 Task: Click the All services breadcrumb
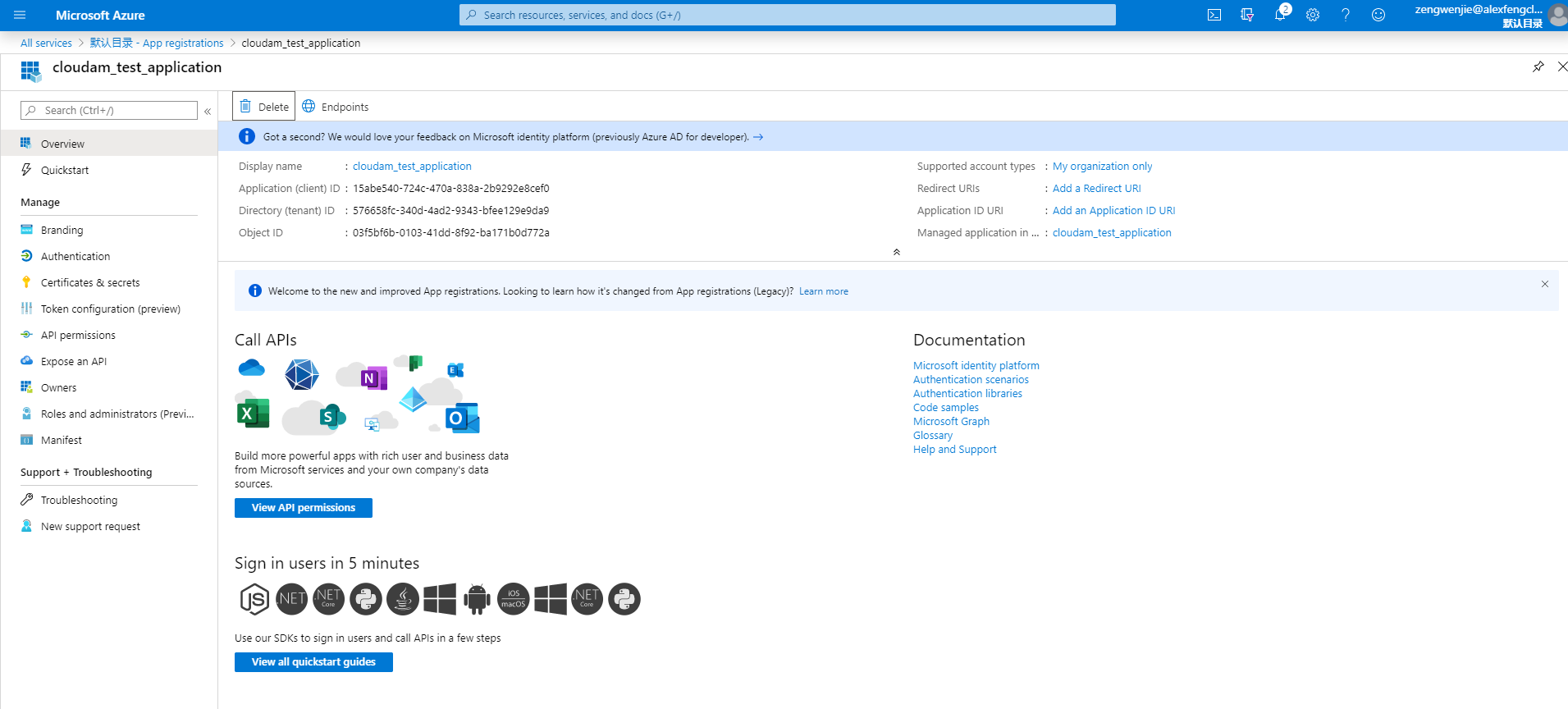pos(46,43)
